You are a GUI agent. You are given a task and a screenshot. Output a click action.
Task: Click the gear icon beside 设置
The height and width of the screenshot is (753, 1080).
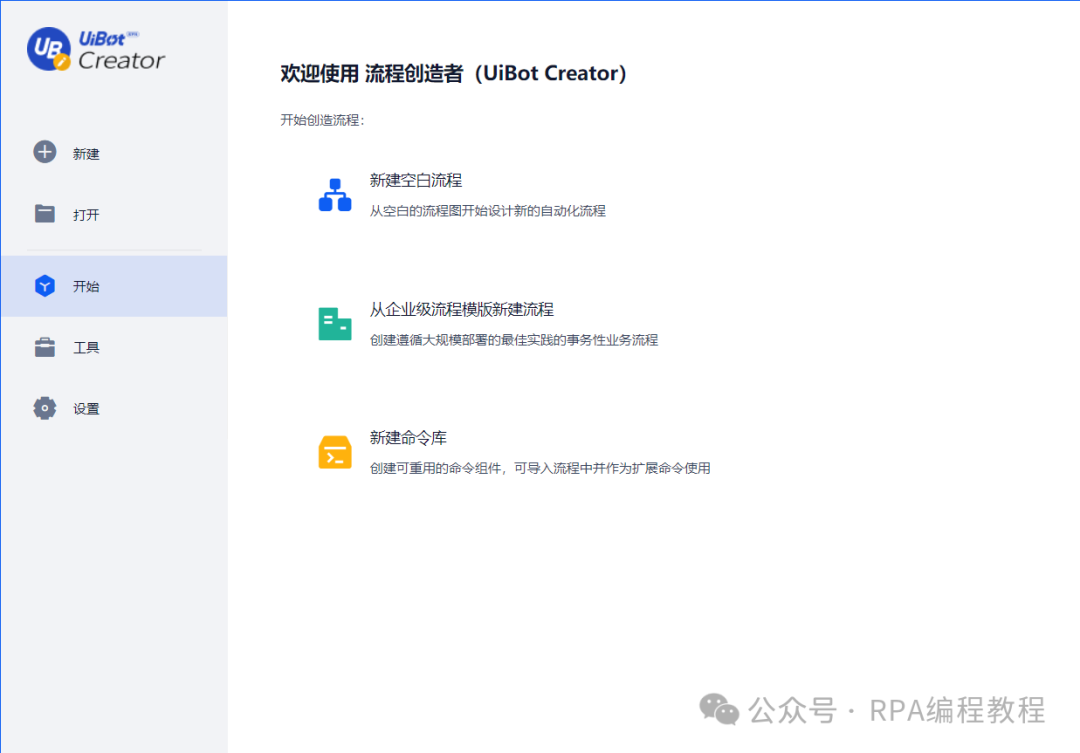45,408
